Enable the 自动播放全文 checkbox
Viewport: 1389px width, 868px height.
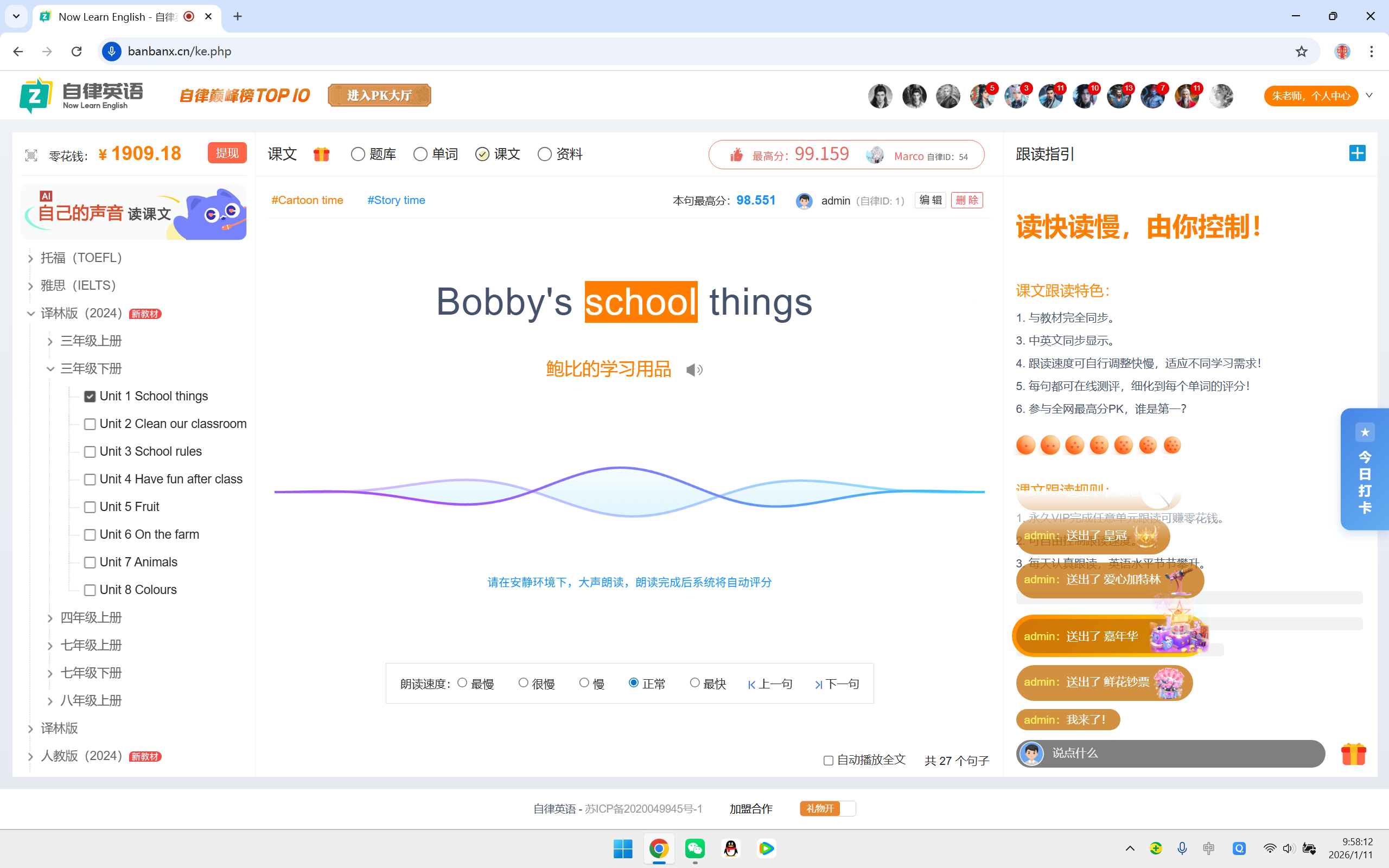[x=828, y=760]
